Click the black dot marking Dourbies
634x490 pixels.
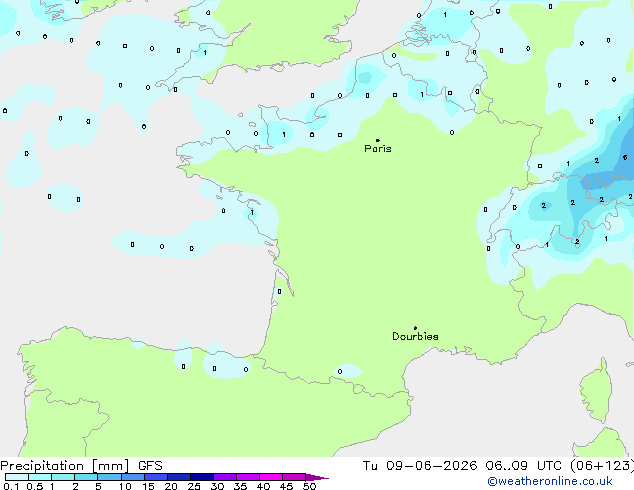415,328
